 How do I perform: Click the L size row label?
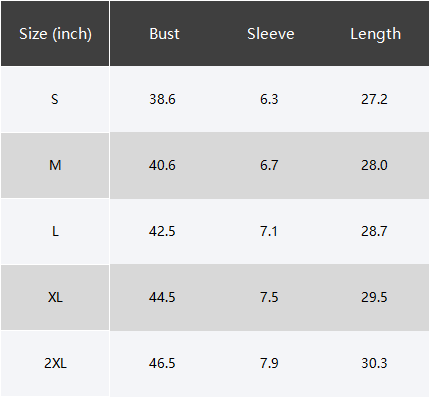click(55, 231)
